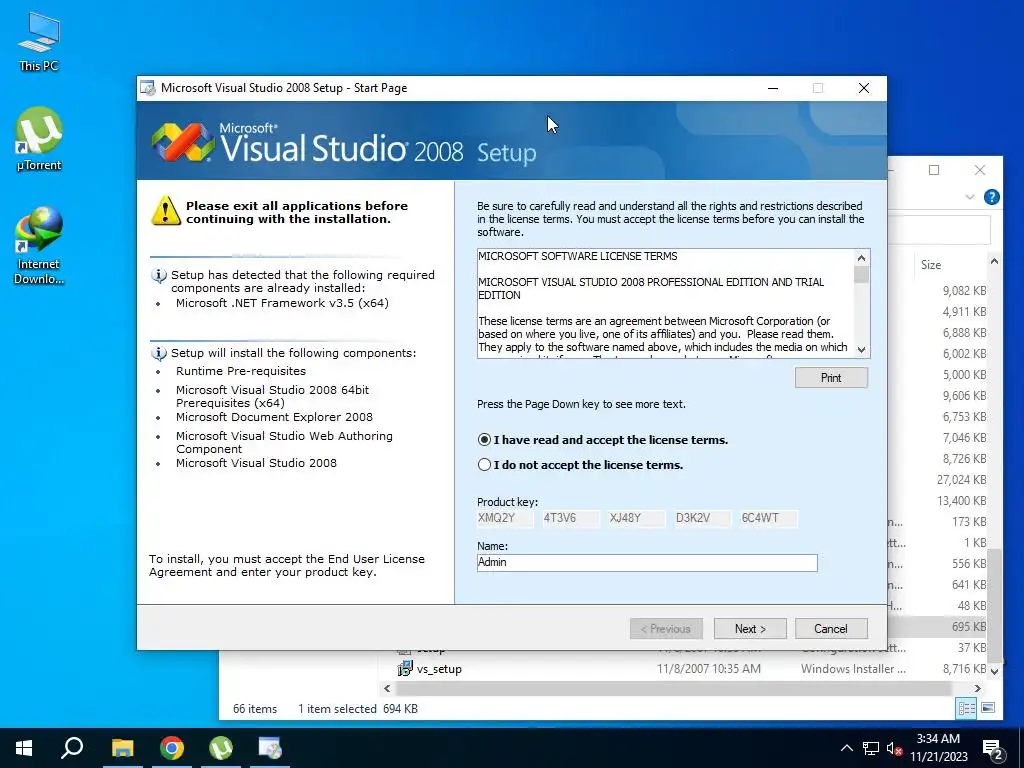Switch to Visual Studio Setup taskbar icon

coord(270,748)
